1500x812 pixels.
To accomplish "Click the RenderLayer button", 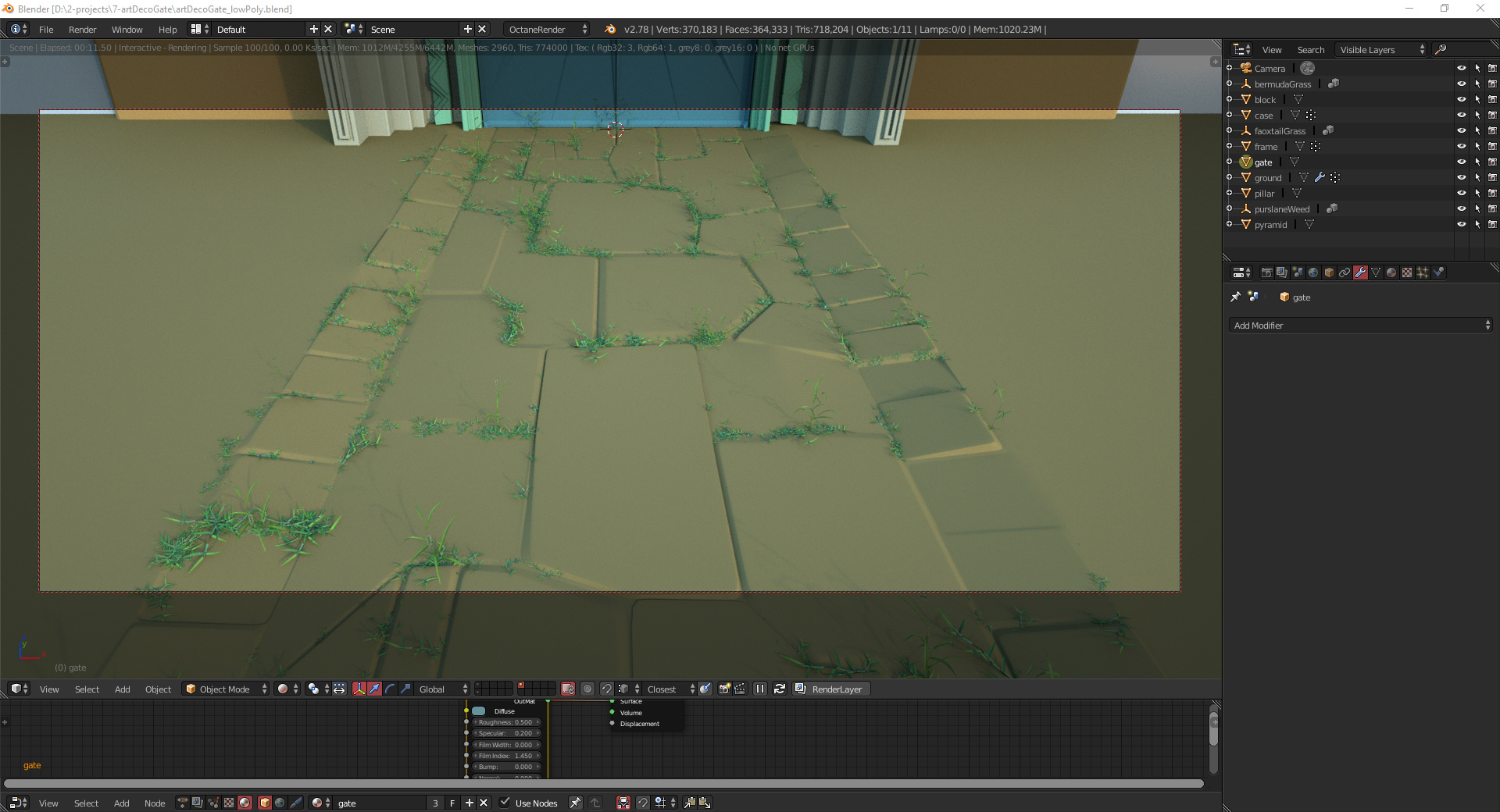I will (836, 689).
